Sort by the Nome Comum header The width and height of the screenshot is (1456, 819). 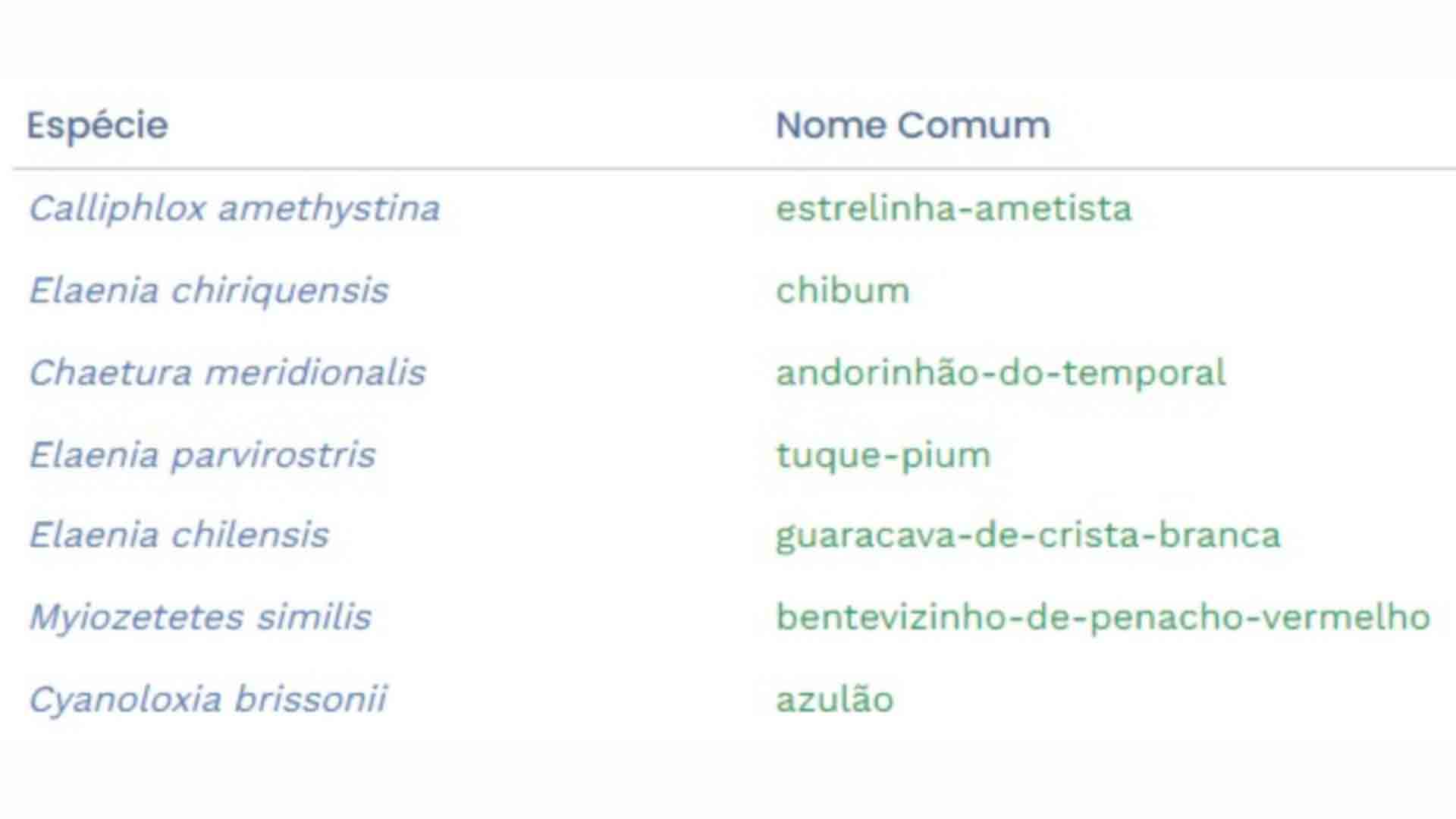pyautogui.click(x=912, y=126)
